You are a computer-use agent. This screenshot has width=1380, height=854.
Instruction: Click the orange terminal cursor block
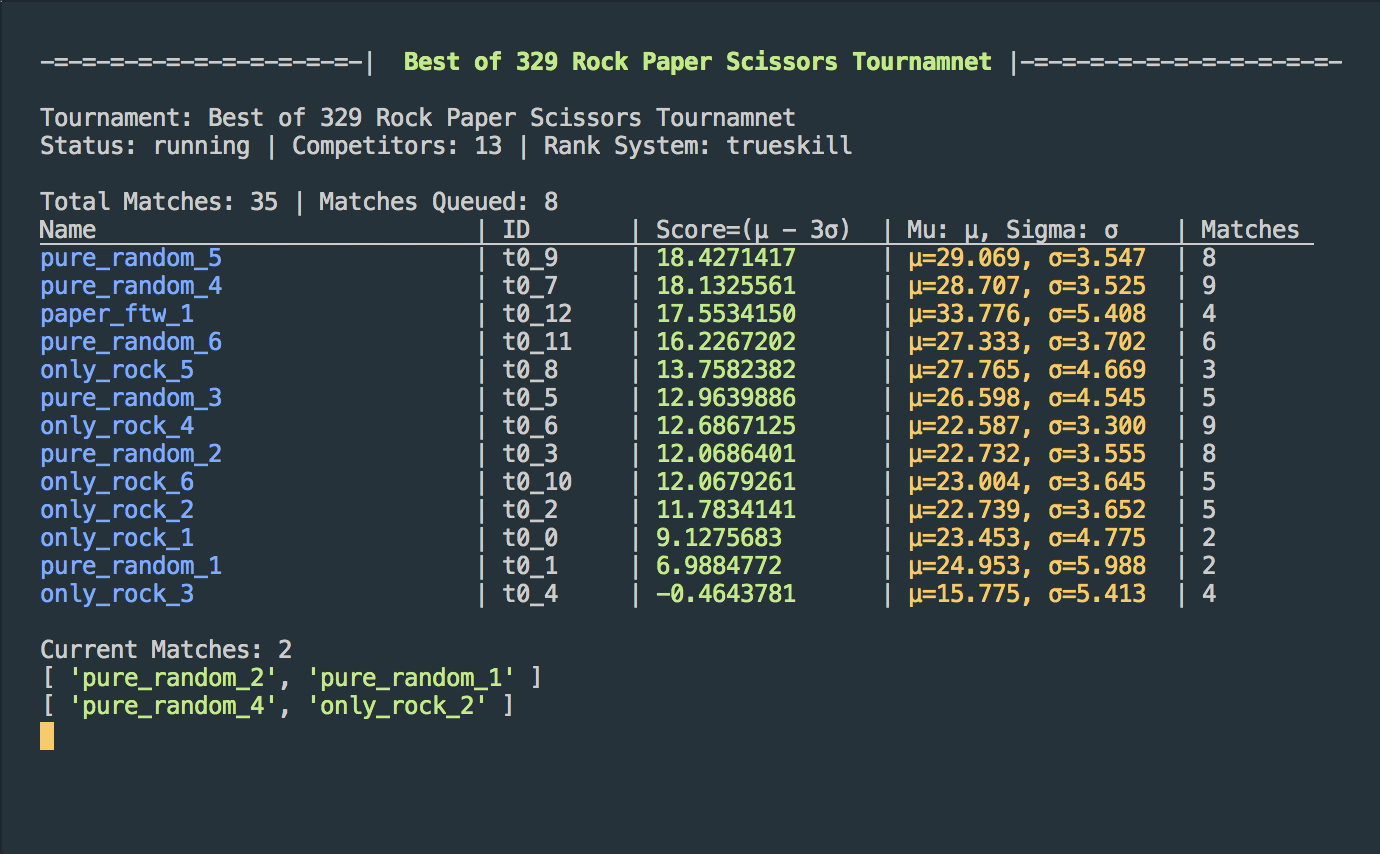pos(47,736)
